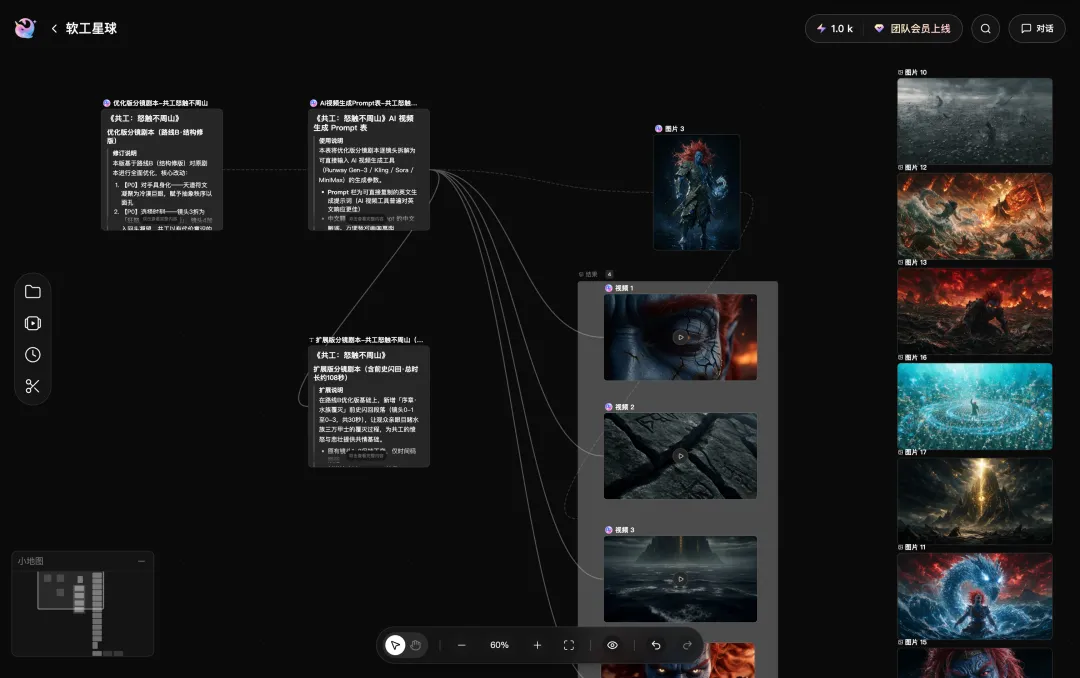This screenshot has width=1080, height=678.
Task: Select 图片 17 golden mountain thumbnail
Action: (x=975, y=501)
